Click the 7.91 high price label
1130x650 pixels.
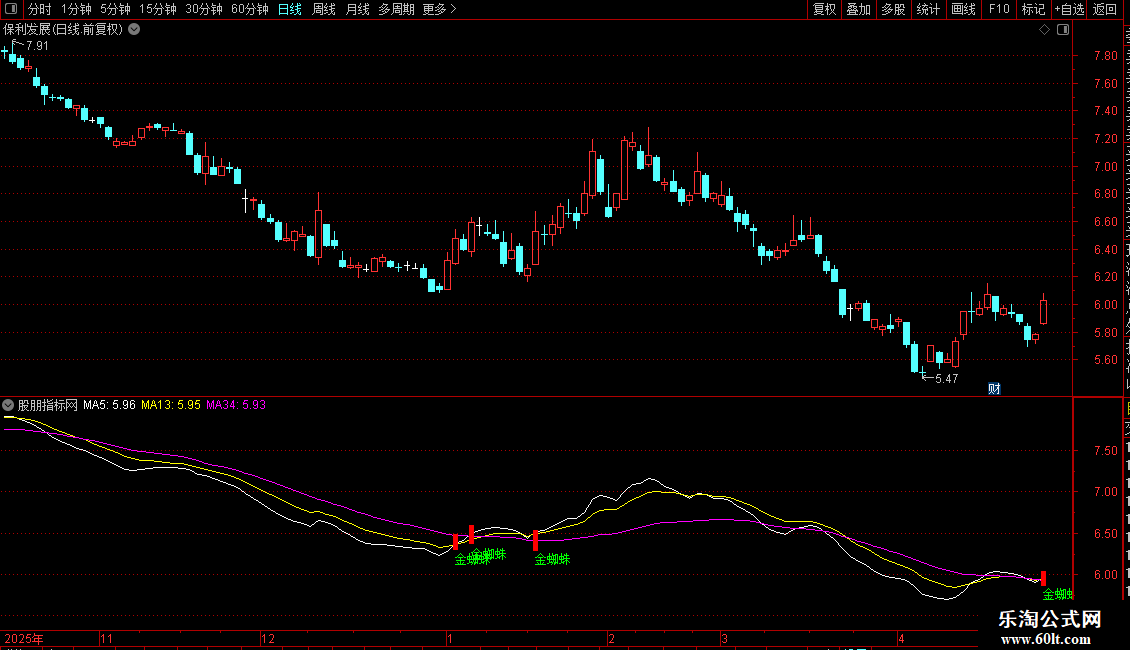click(x=37, y=46)
